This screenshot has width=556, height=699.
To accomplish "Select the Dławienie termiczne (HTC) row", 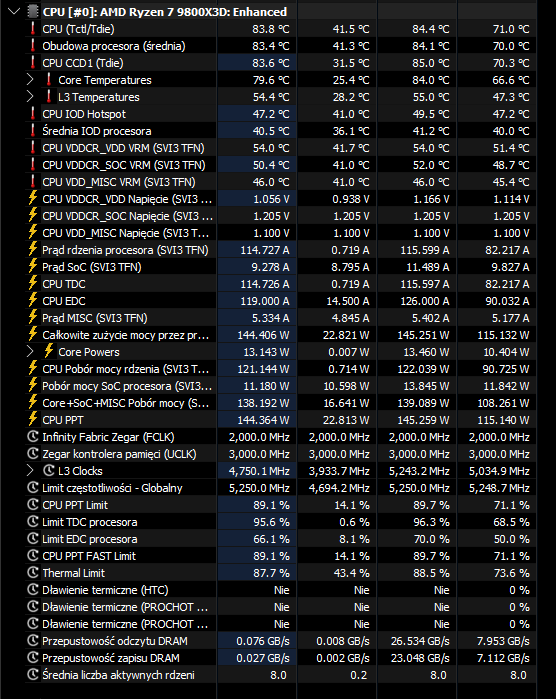I will (281, 590).
